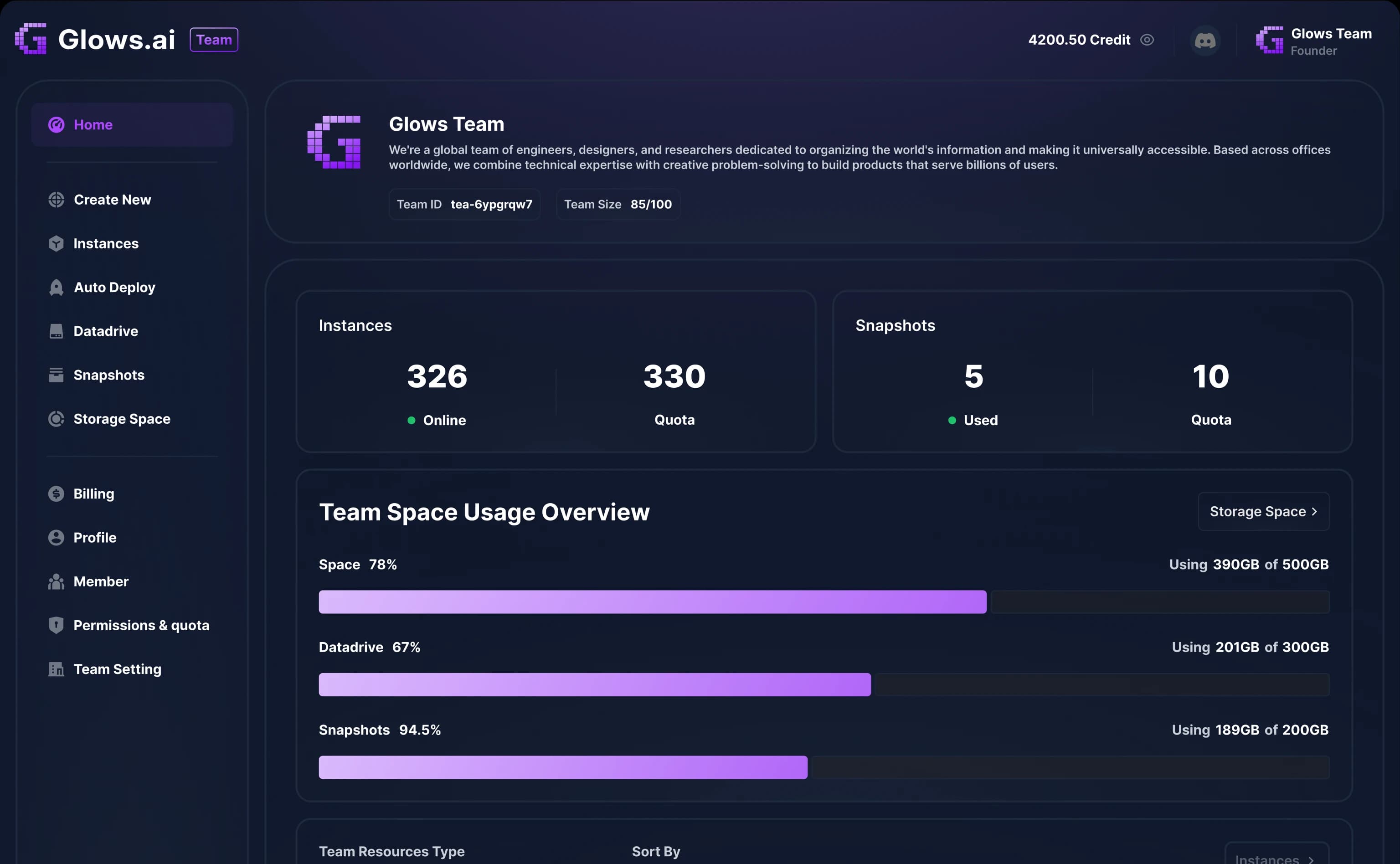Click the Home dashboard icon in sidebar

click(x=56, y=124)
